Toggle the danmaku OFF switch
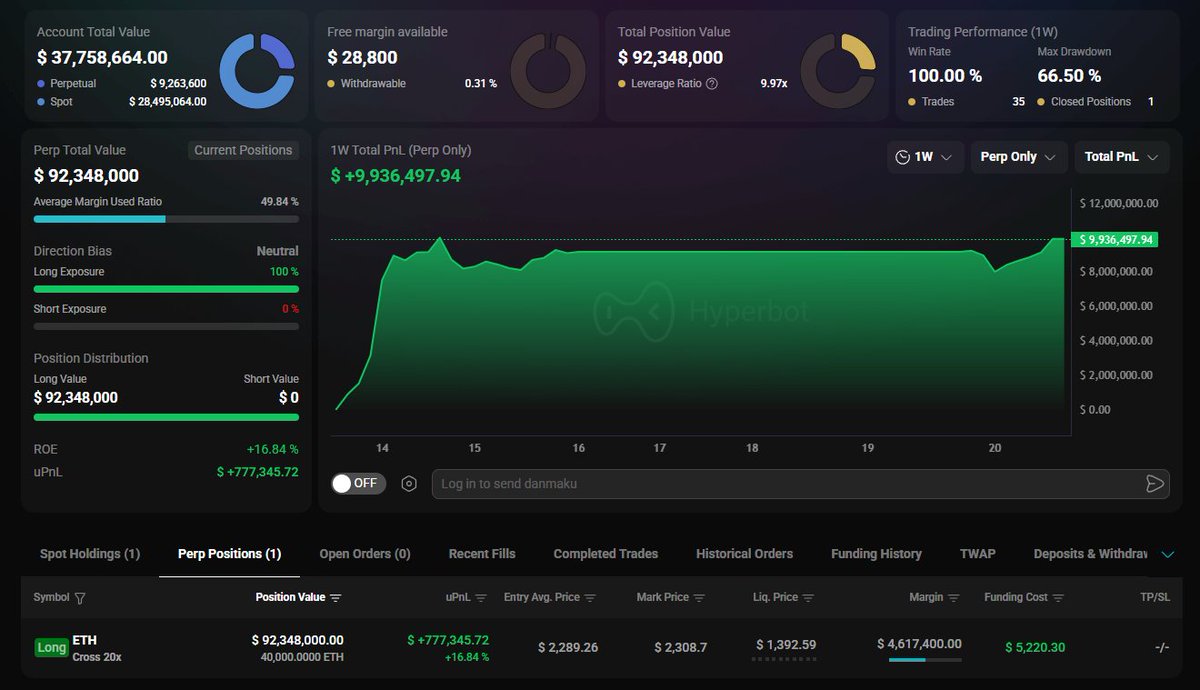 (358, 484)
